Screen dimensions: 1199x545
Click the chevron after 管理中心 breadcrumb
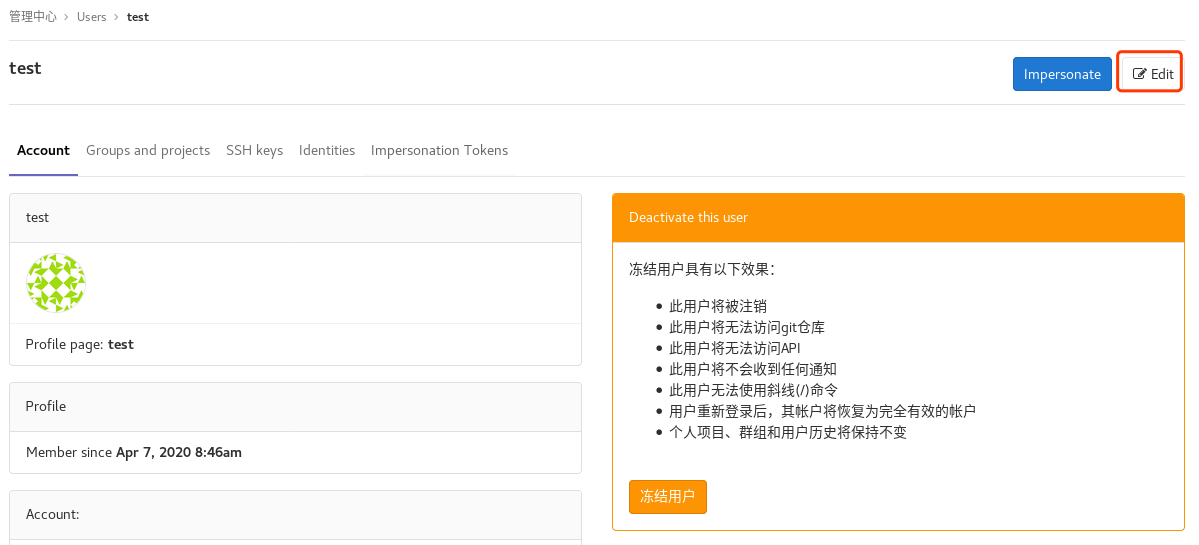pyautogui.click(x=67, y=17)
